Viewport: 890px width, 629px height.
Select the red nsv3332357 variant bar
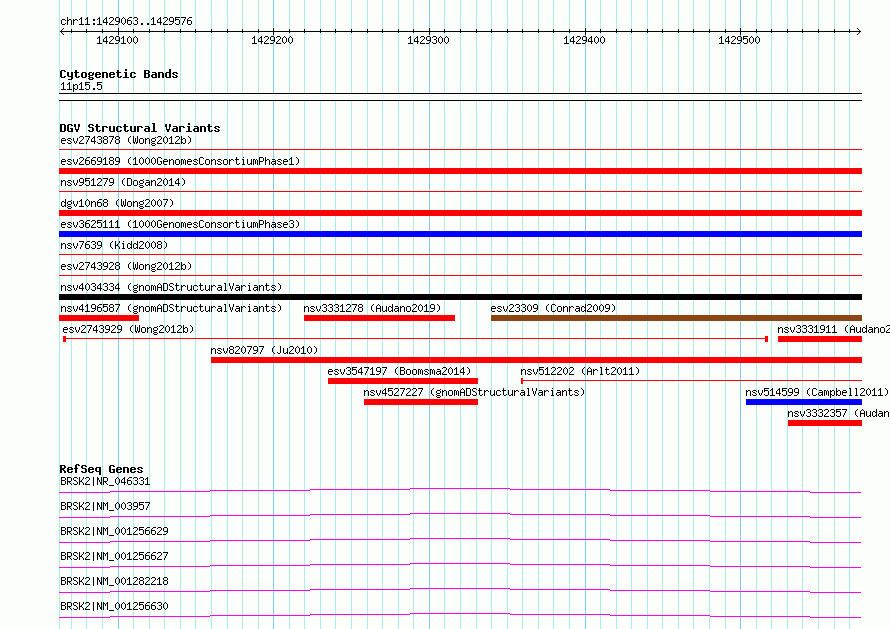[825, 423]
